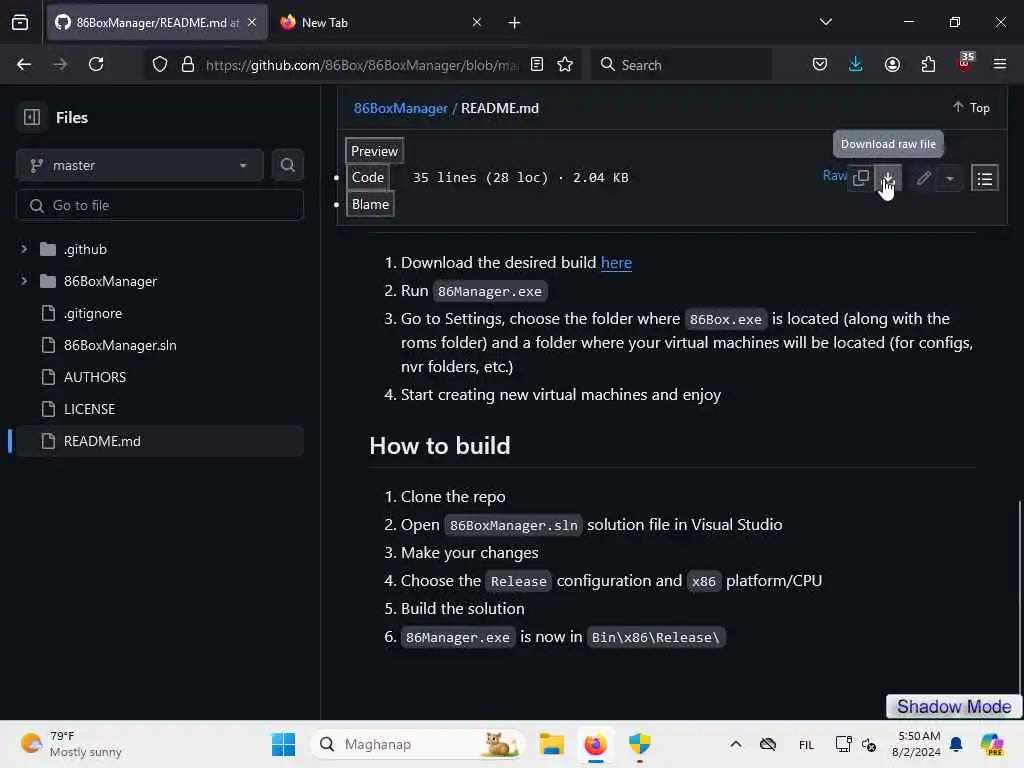This screenshot has width=1024, height=768.
Task: Click the uBlock extension icon with badge 35
Action: click(x=965, y=63)
